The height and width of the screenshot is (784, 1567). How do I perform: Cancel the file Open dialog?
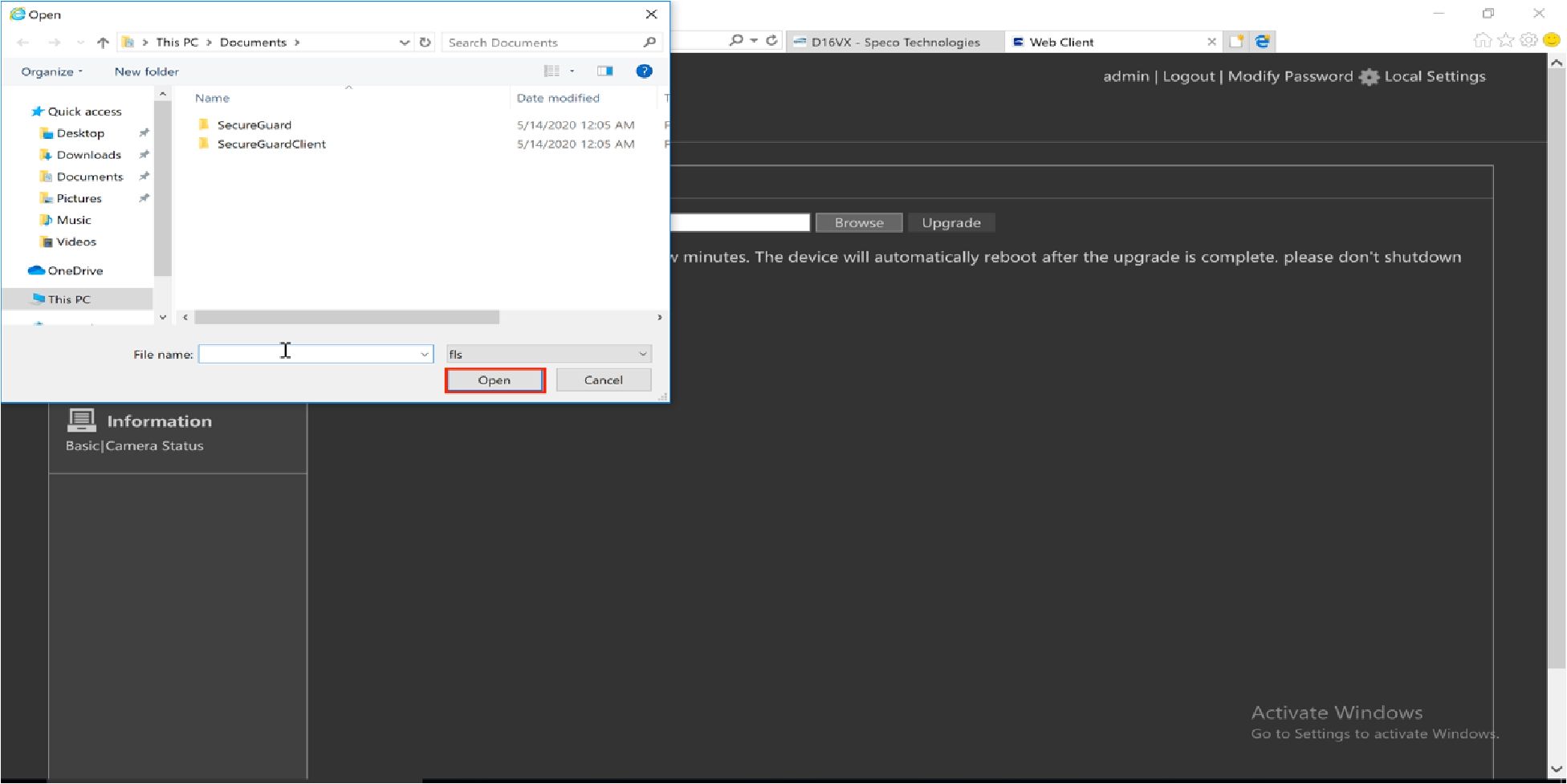[603, 380]
